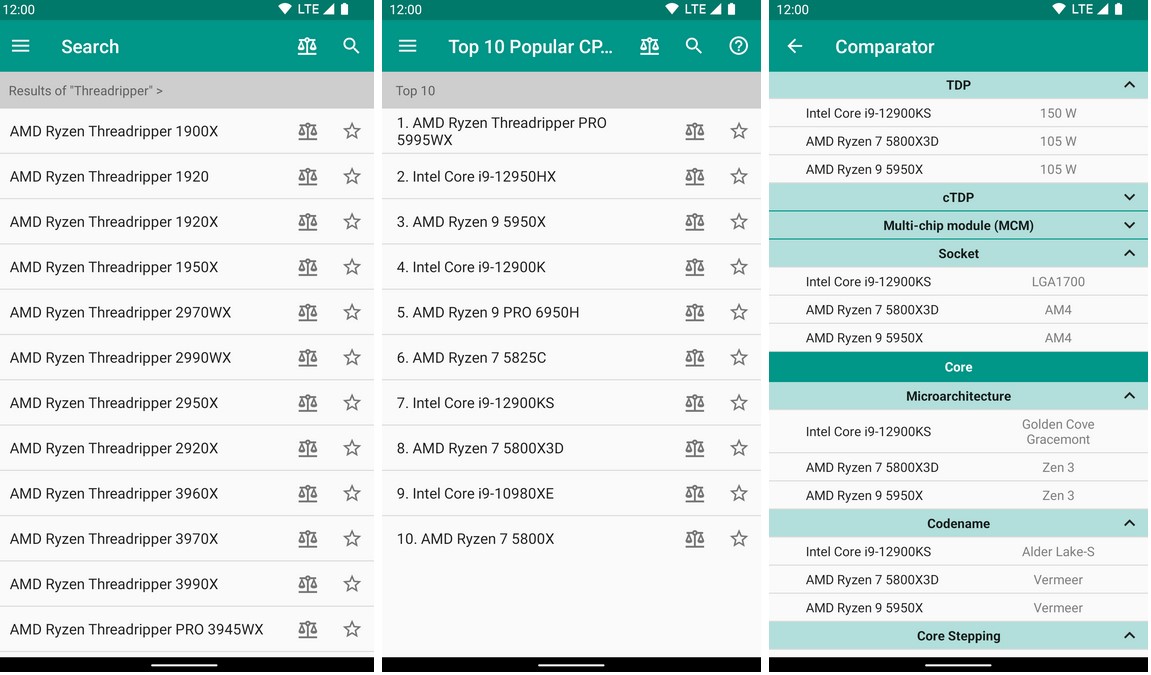Screen dimensions: 1151x675
Task: Select Golden Cove Gracemont microarchitecture value
Action: (1058, 432)
